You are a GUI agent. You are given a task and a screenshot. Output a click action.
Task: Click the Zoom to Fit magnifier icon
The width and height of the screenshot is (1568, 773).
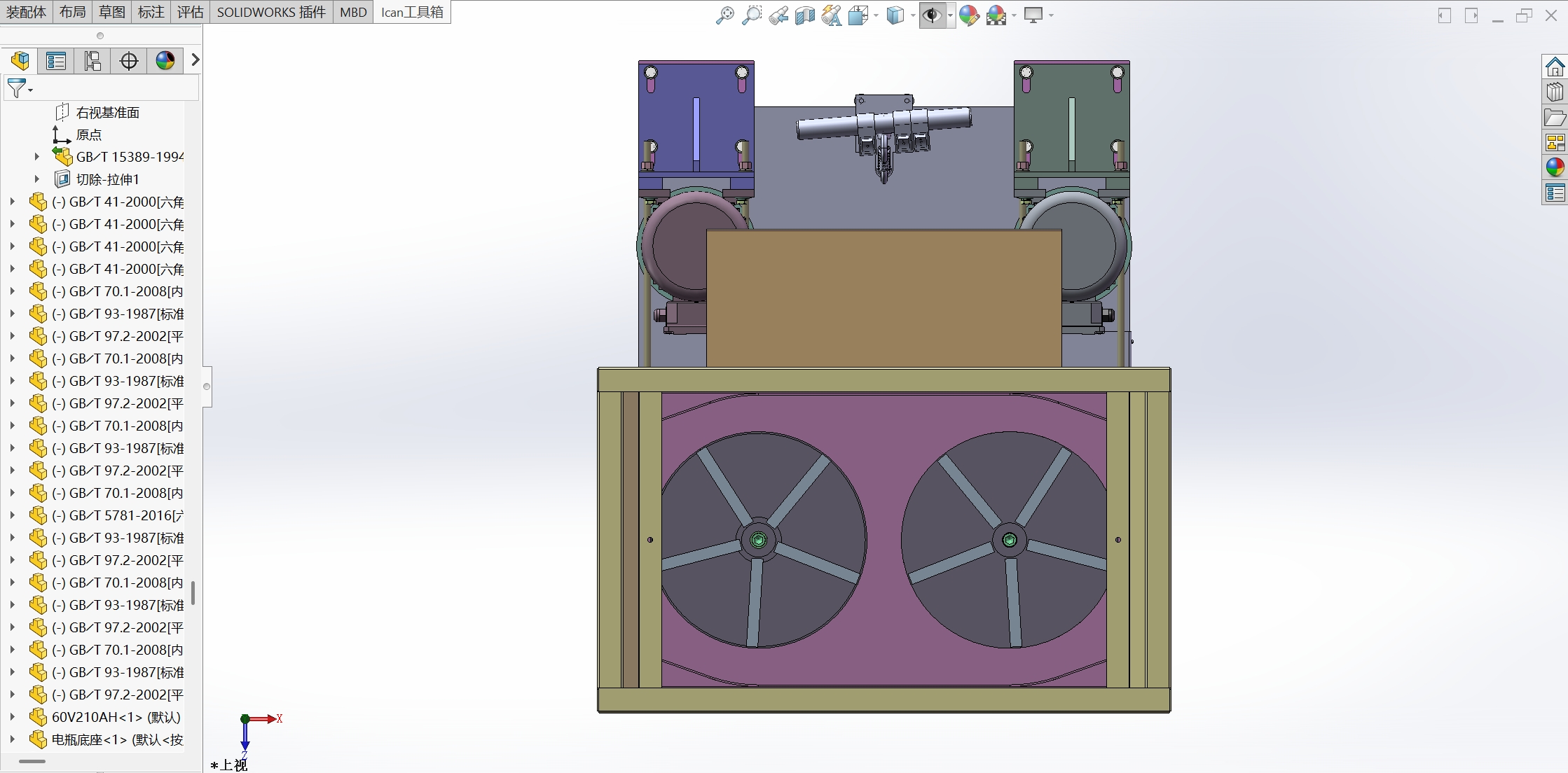[x=724, y=15]
